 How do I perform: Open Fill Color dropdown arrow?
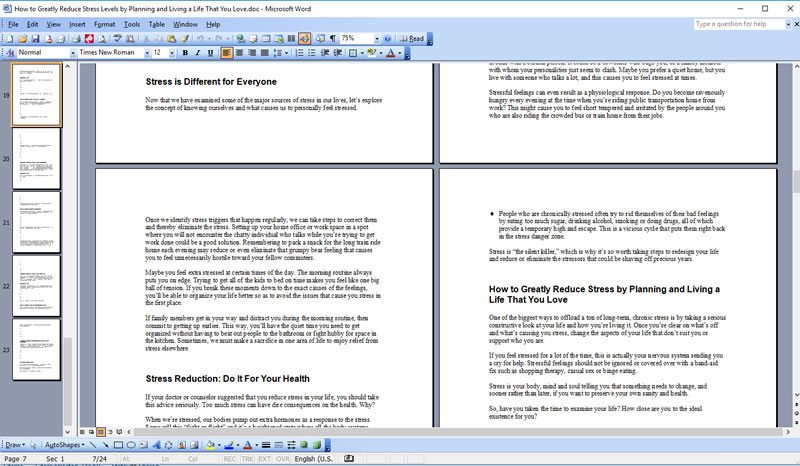pyautogui.click(x=219, y=445)
